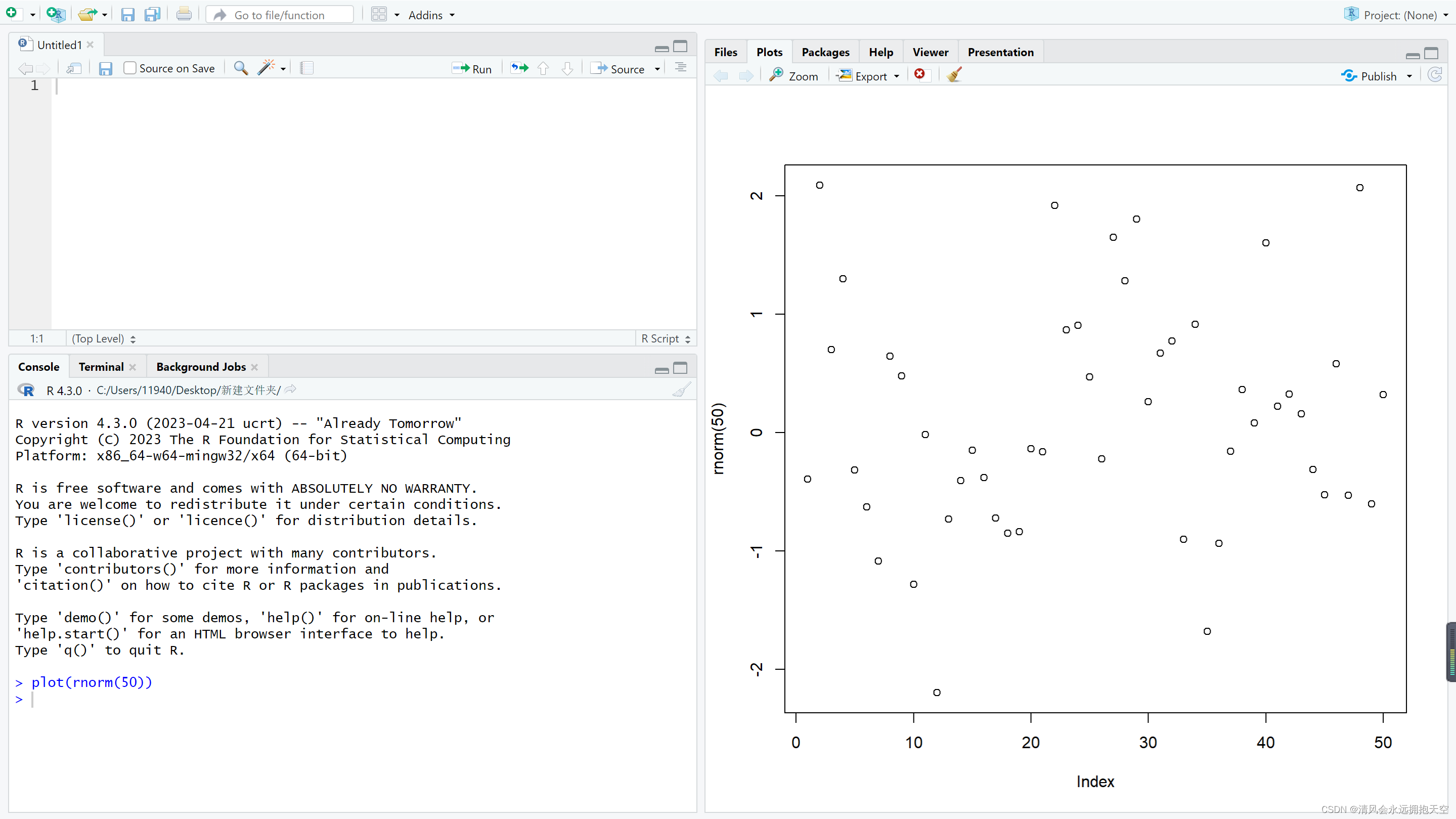Save the current document in main toolbar
The width and height of the screenshot is (1456, 819).
[128, 15]
